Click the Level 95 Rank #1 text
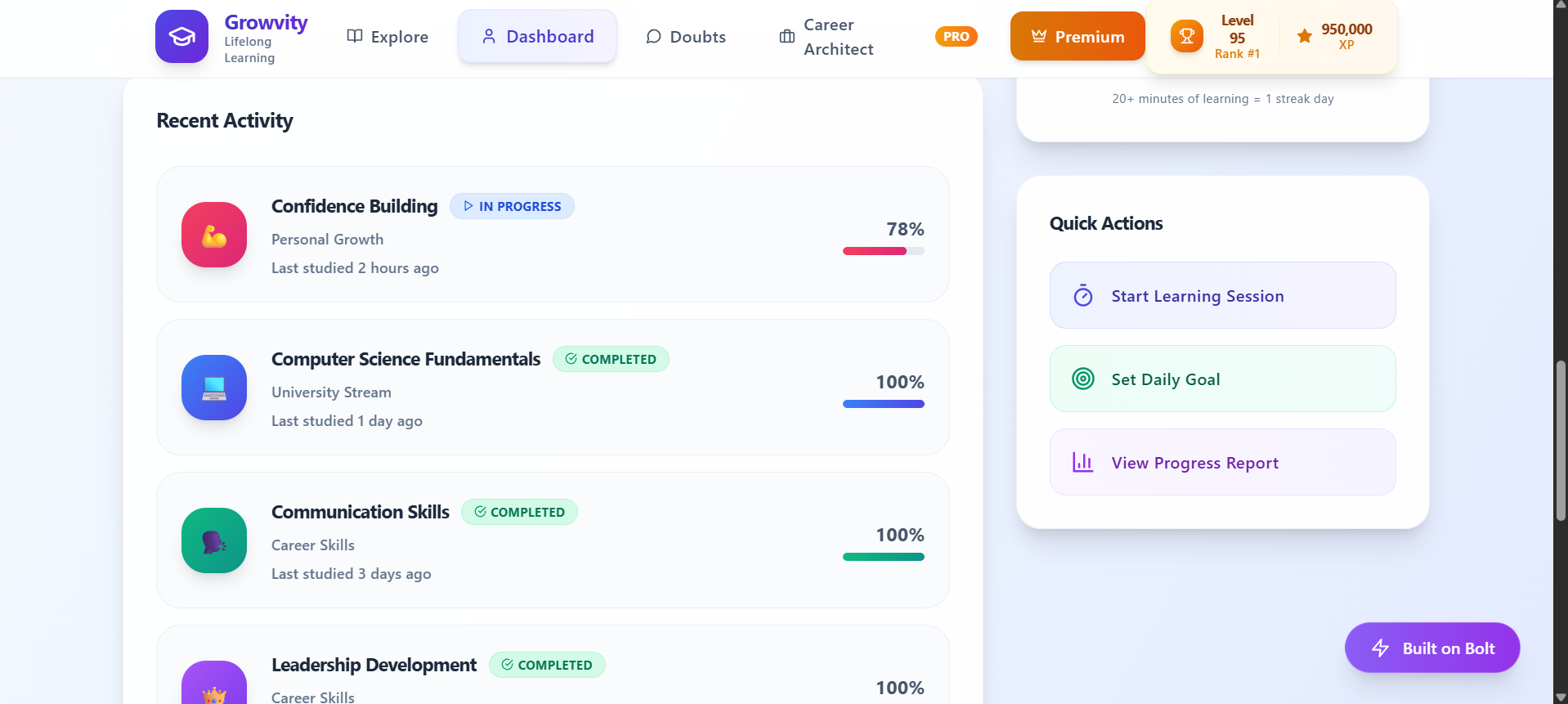 pyautogui.click(x=1237, y=37)
